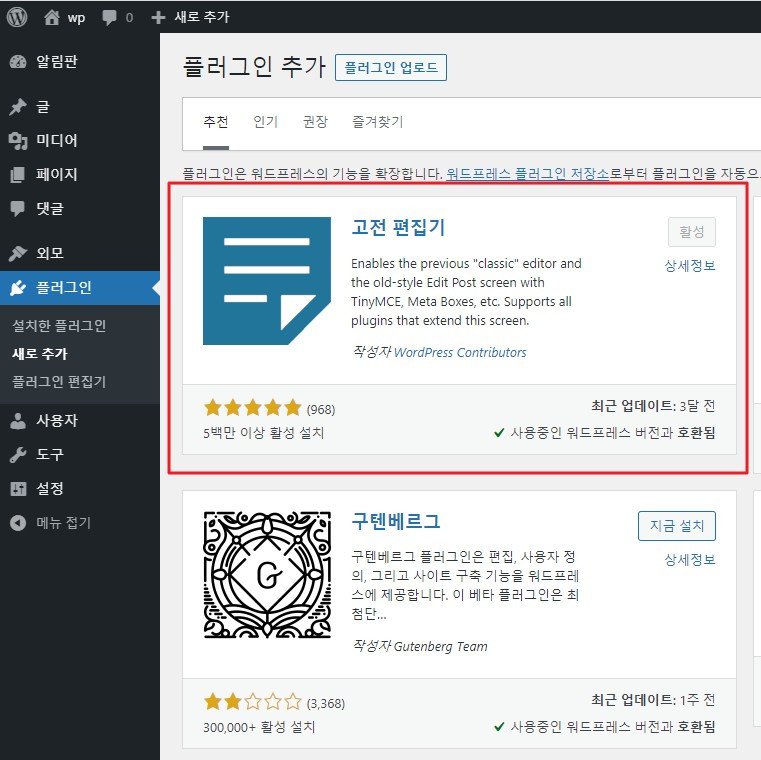Click the 고전 편집기 plugin thumbnail
Screen dimensions: 761x760
point(267,281)
